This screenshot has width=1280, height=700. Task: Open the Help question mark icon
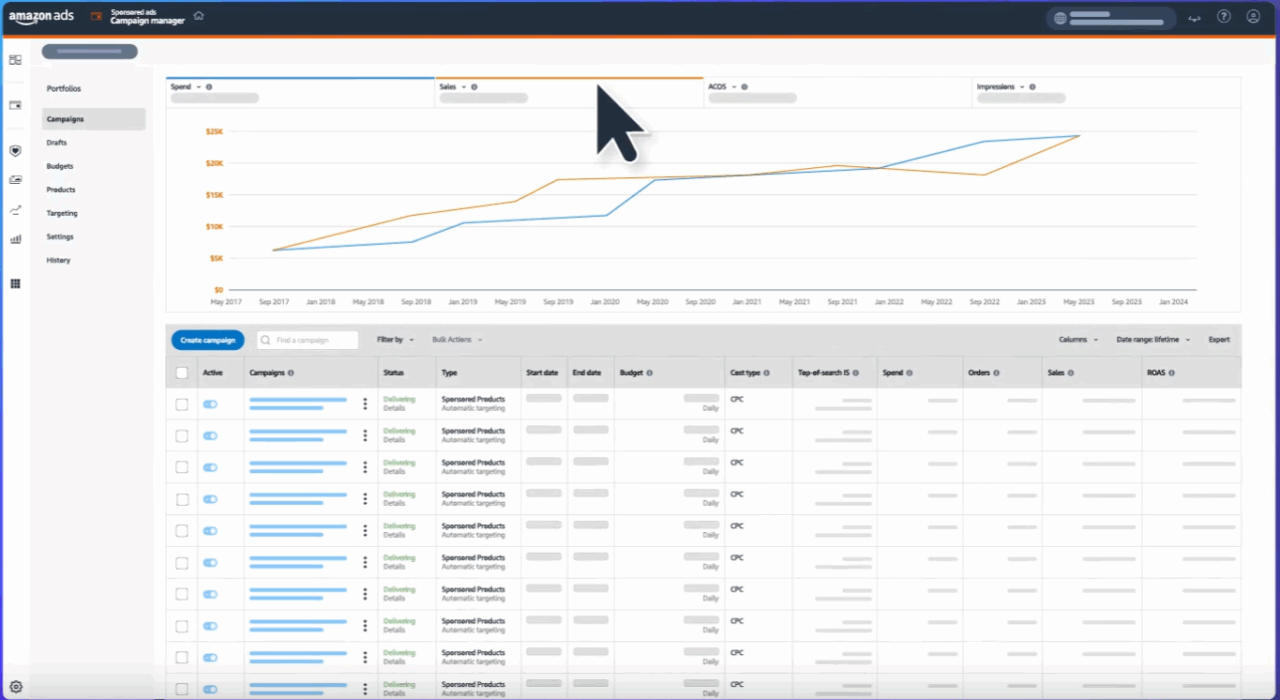pyautogui.click(x=1223, y=16)
